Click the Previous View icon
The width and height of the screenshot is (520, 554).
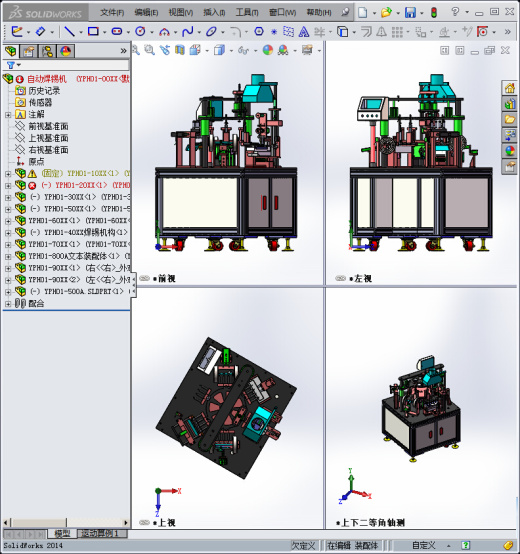(x=165, y=50)
